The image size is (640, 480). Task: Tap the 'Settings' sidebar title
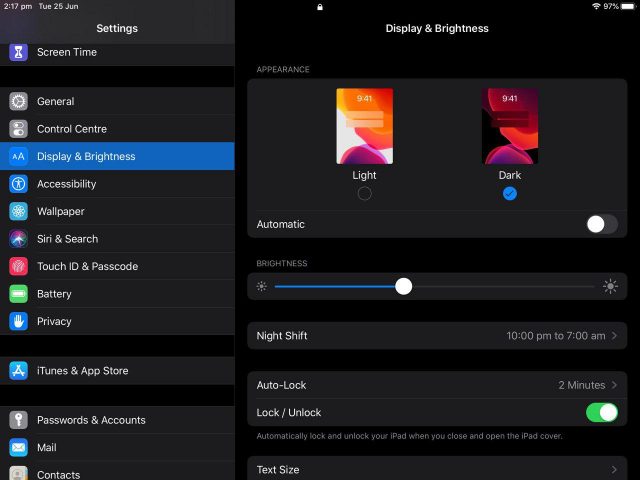coord(117,28)
